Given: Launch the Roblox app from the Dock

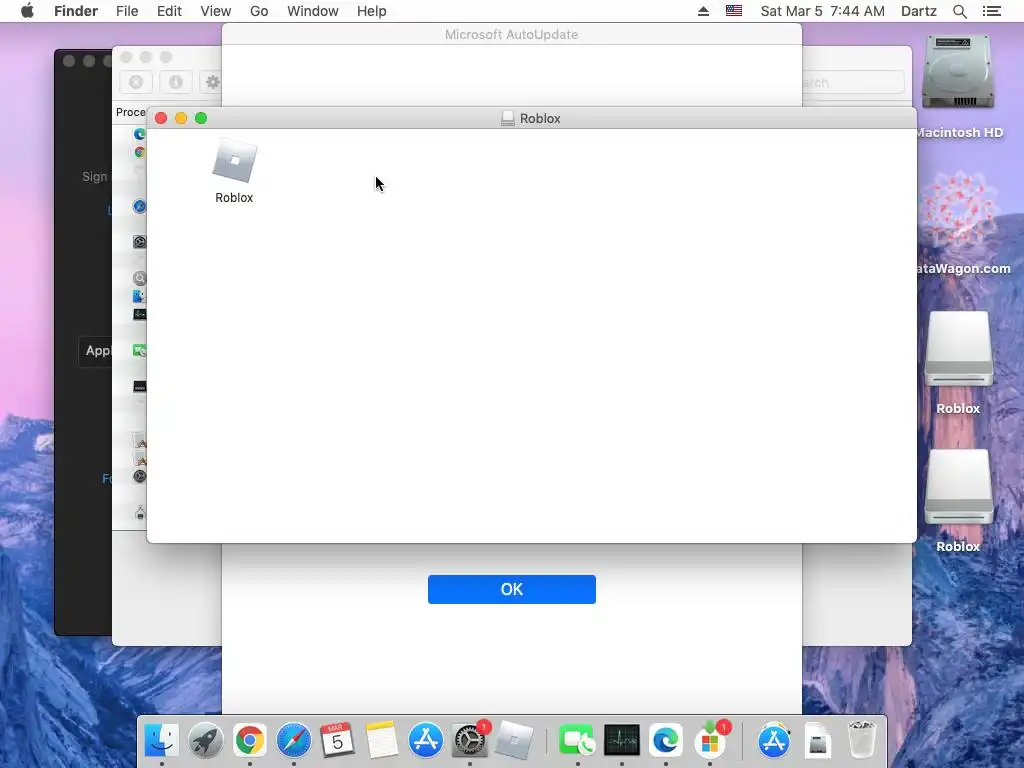Looking at the screenshot, I should pos(514,741).
